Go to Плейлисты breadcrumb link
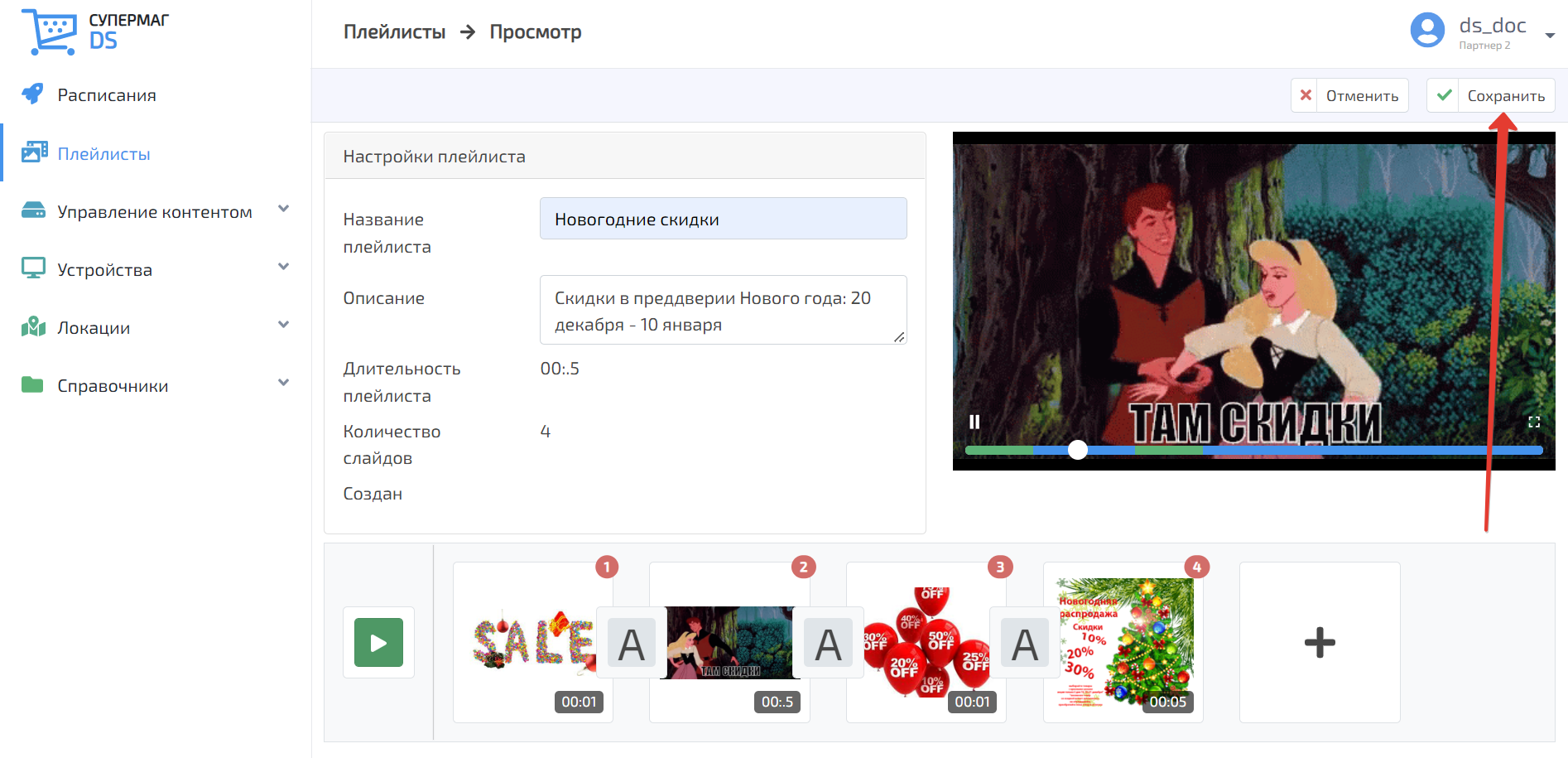This screenshot has height=758, width=1568. (x=394, y=32)
